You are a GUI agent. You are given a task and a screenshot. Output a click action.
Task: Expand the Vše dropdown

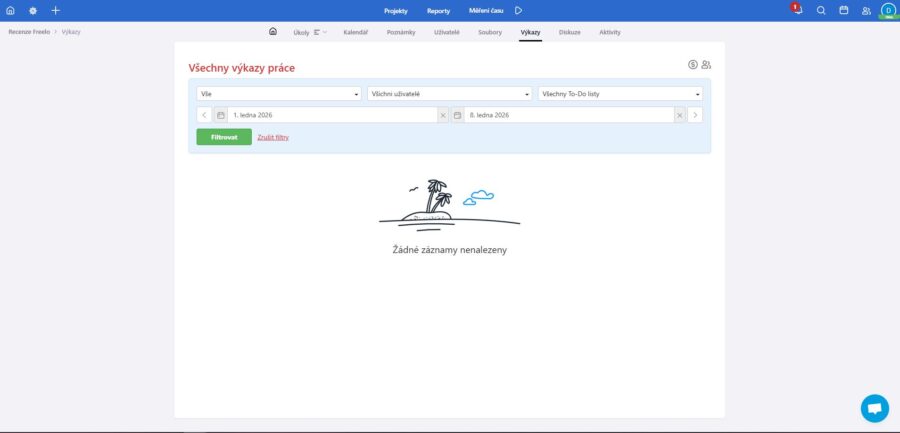(279, 94)
